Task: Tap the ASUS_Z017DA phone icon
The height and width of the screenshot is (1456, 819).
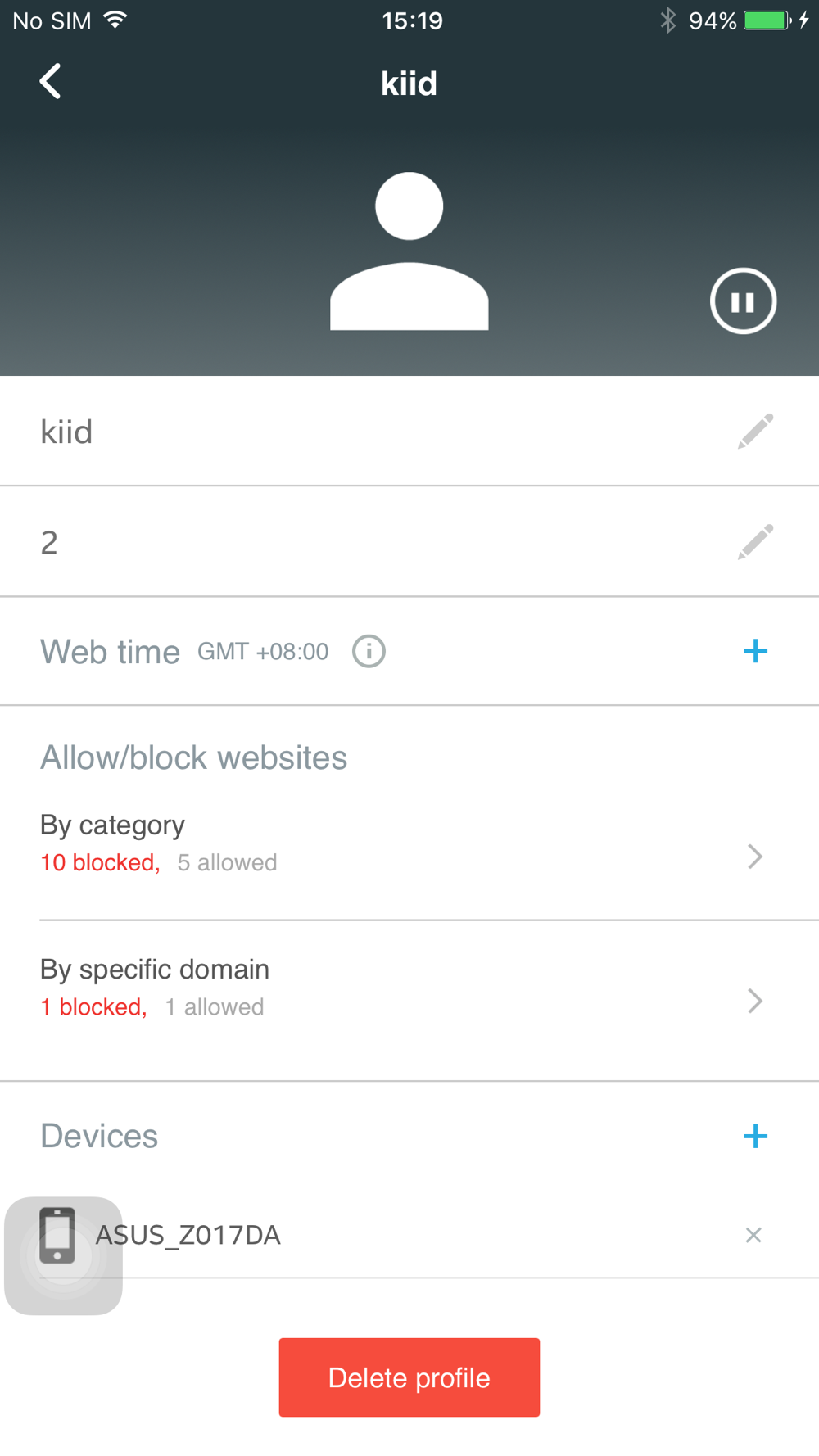Action: point(58,1235)
